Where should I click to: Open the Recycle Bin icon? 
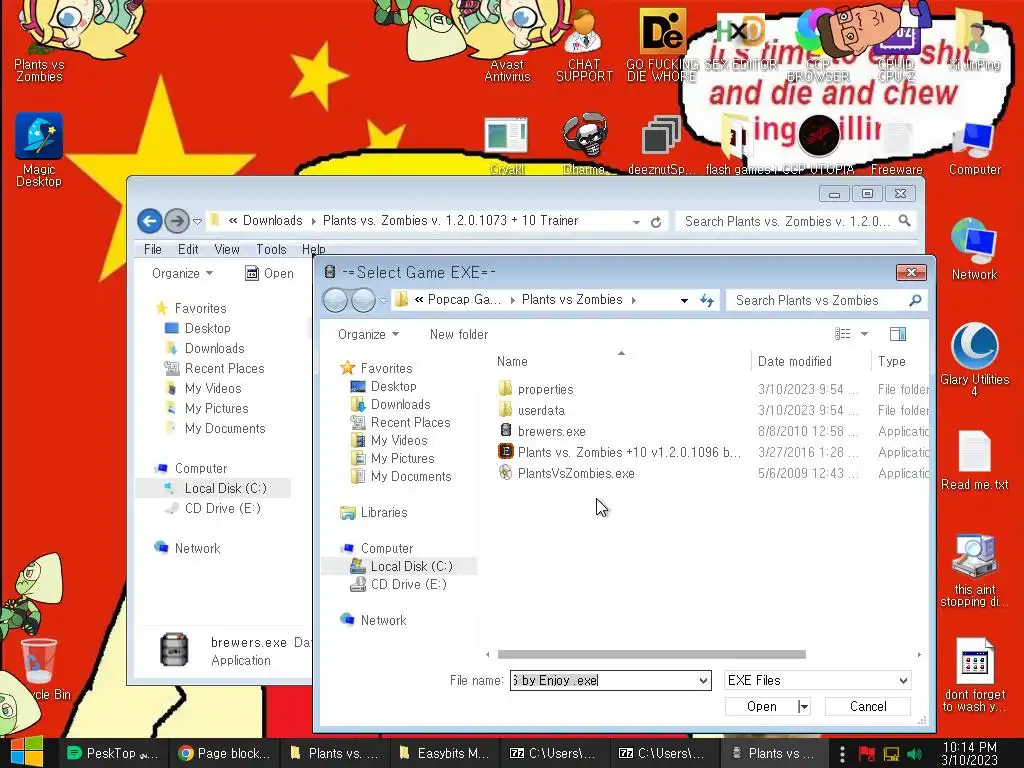(39, 669)
